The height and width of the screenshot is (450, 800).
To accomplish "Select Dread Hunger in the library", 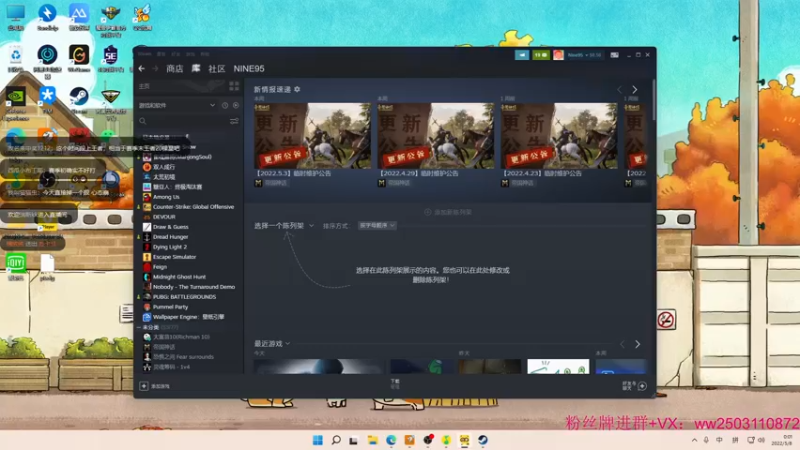I will (170, 237).
